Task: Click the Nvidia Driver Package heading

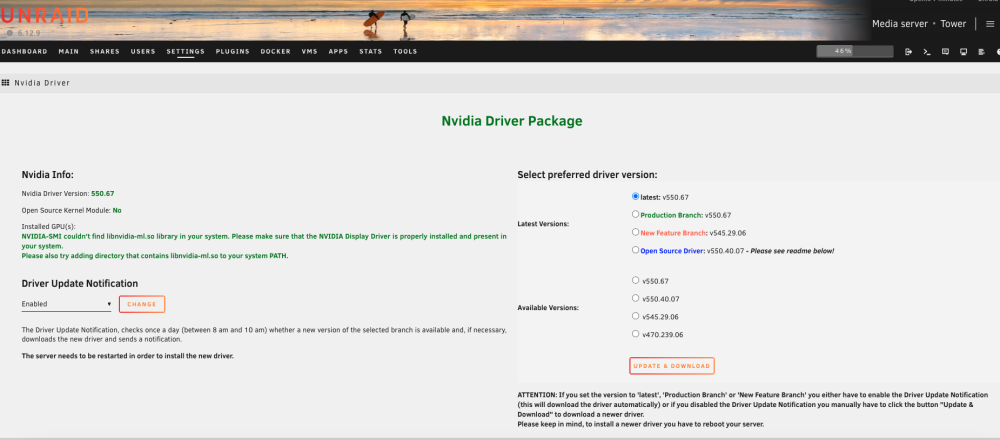Action: (x=511, y=121)
